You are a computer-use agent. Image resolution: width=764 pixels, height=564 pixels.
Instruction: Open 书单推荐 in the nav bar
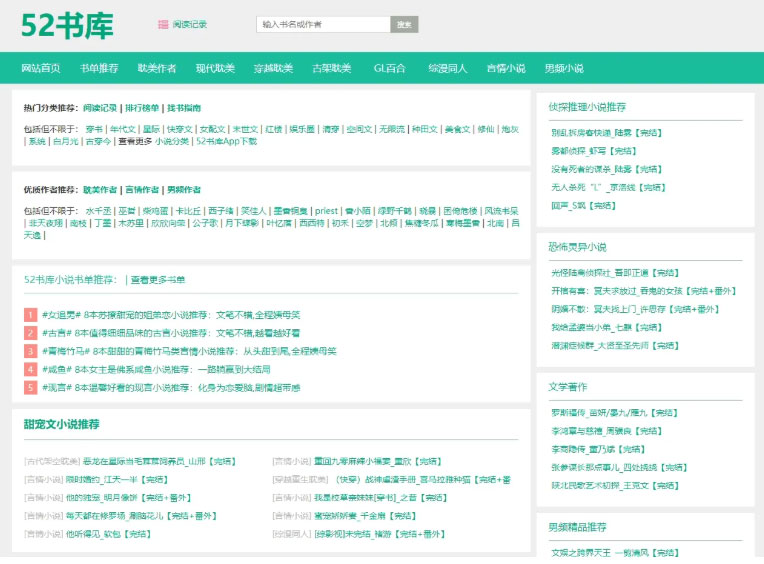tap(99, 68)
